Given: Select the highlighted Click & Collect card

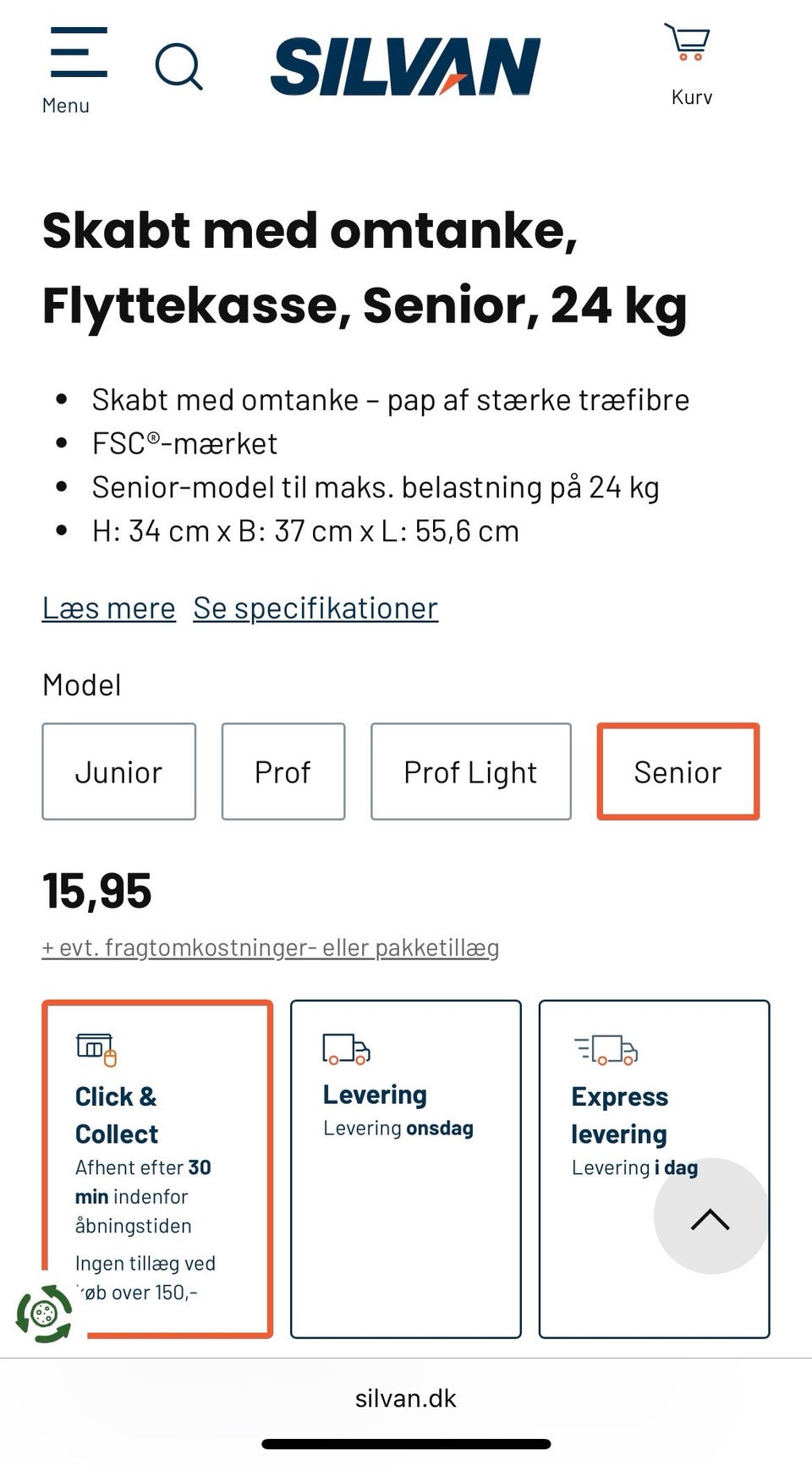Looking at the screenshot, I should tap(157, 1167).
